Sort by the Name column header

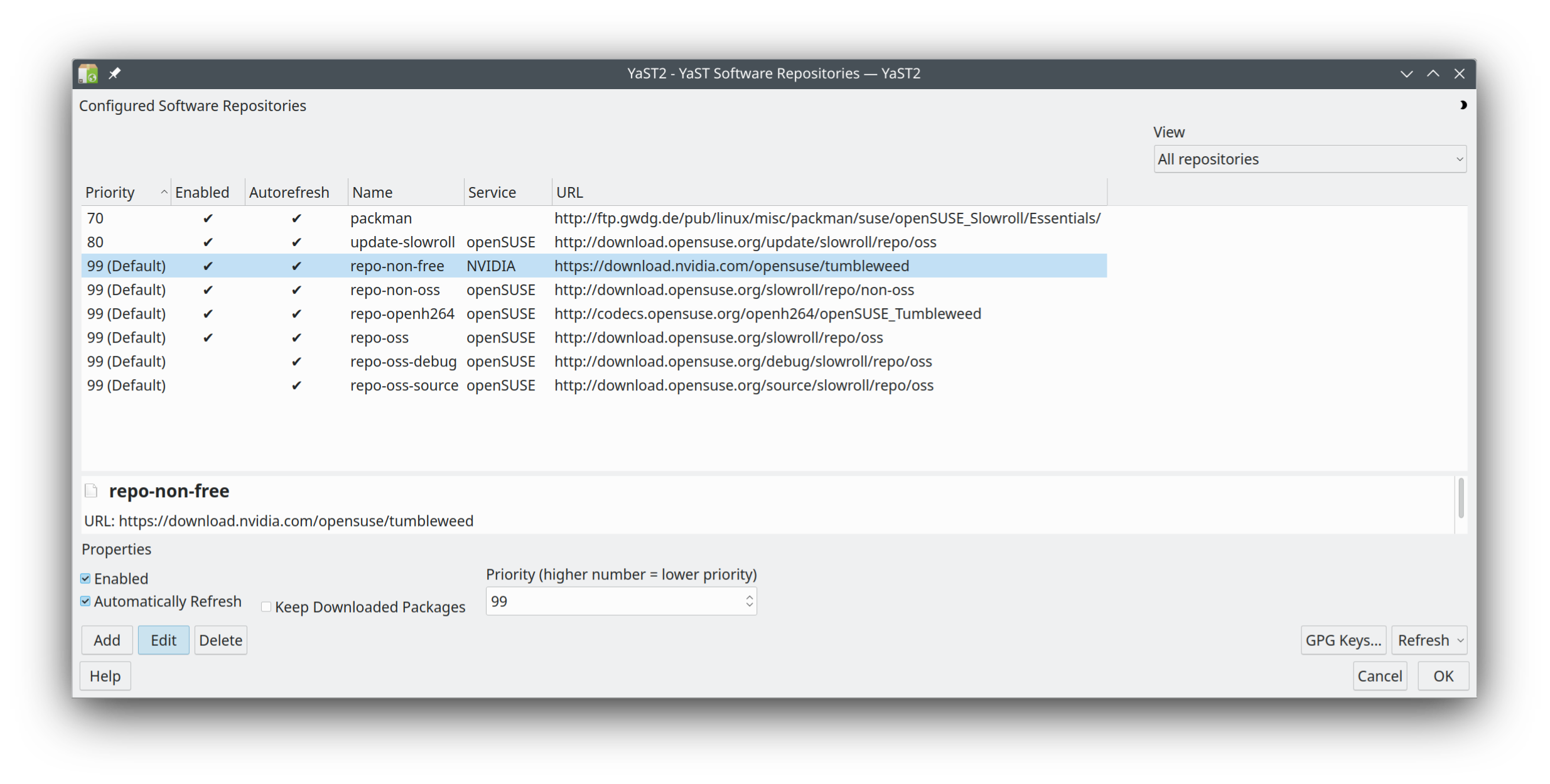pos(406,192)
